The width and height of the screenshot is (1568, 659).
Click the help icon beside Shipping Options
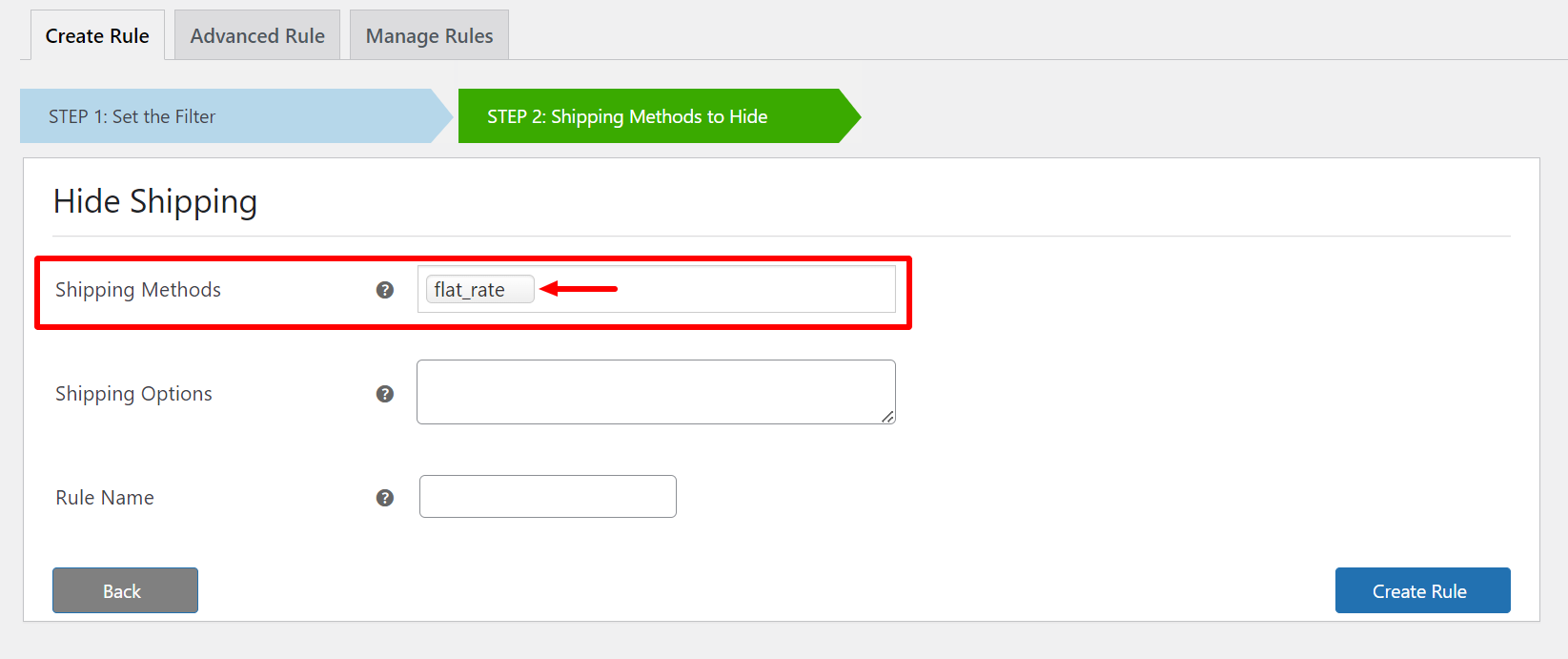coord(385,394)
